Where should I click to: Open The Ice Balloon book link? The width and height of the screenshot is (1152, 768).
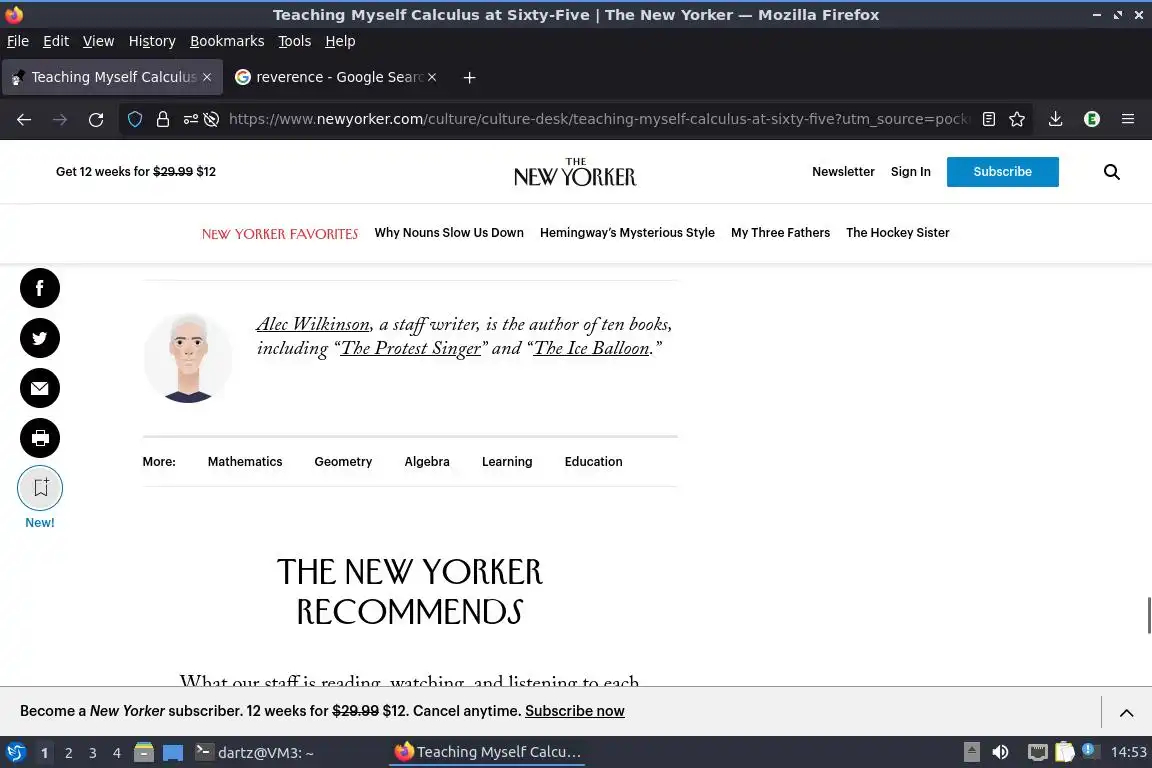click(591, 349)
